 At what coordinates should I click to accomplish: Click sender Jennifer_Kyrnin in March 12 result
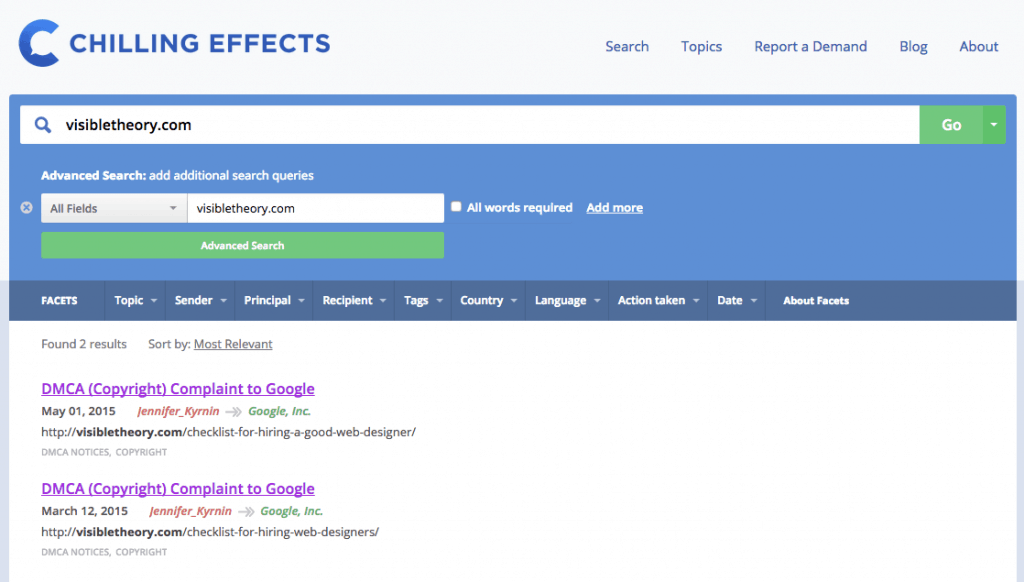pyautogui.click(x=191, y=511)
